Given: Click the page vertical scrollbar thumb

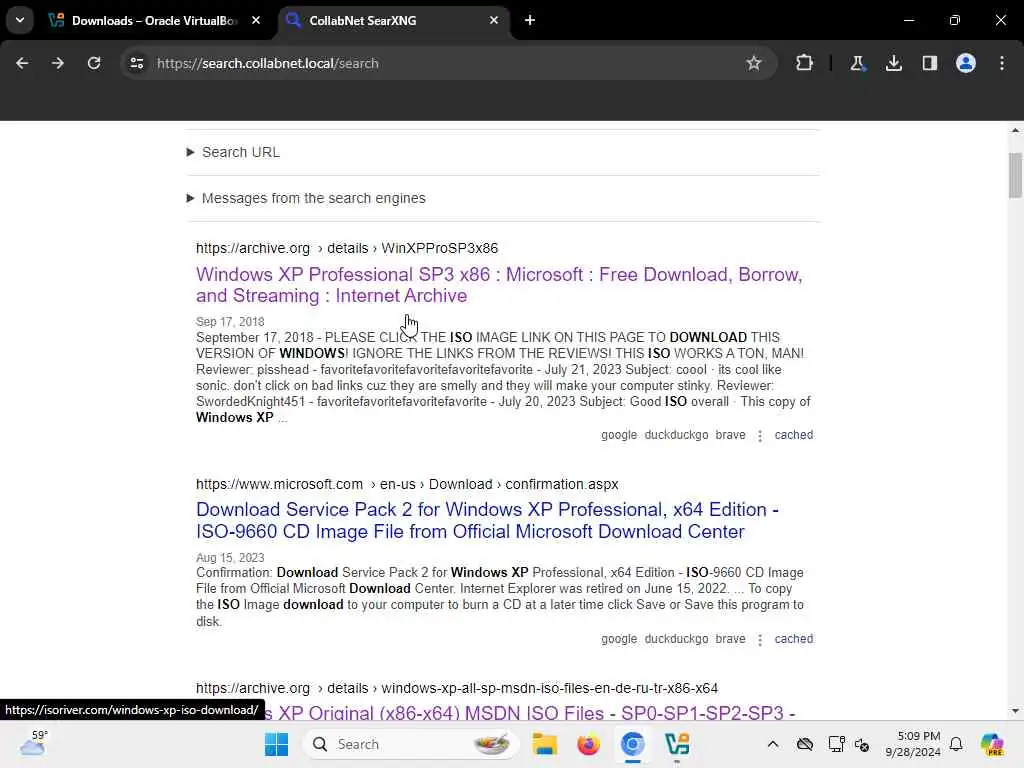Looking at the screenshot, I should click(x=1015, y=175).
